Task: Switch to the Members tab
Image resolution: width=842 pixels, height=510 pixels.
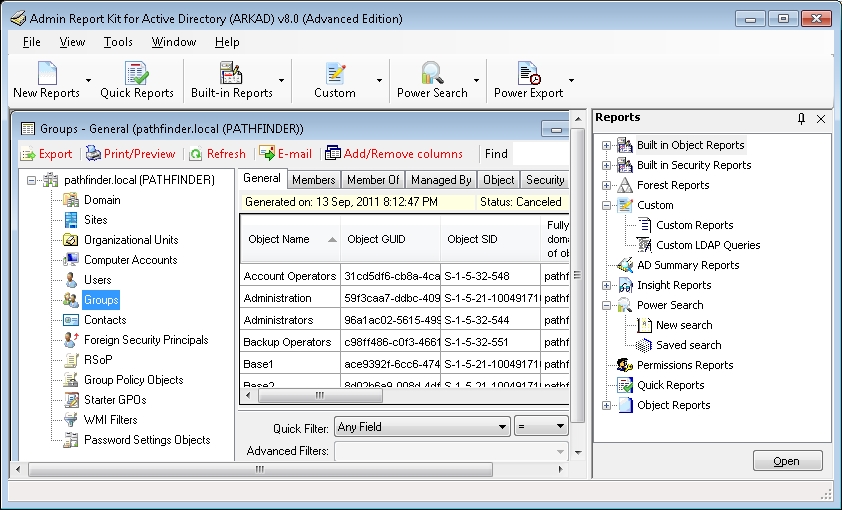Action: click(314, 180)
